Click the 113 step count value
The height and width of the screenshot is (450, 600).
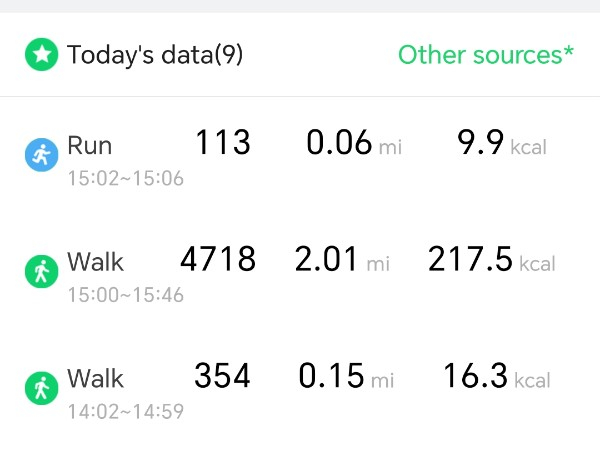pyautogui.click(x=222, y=144)
